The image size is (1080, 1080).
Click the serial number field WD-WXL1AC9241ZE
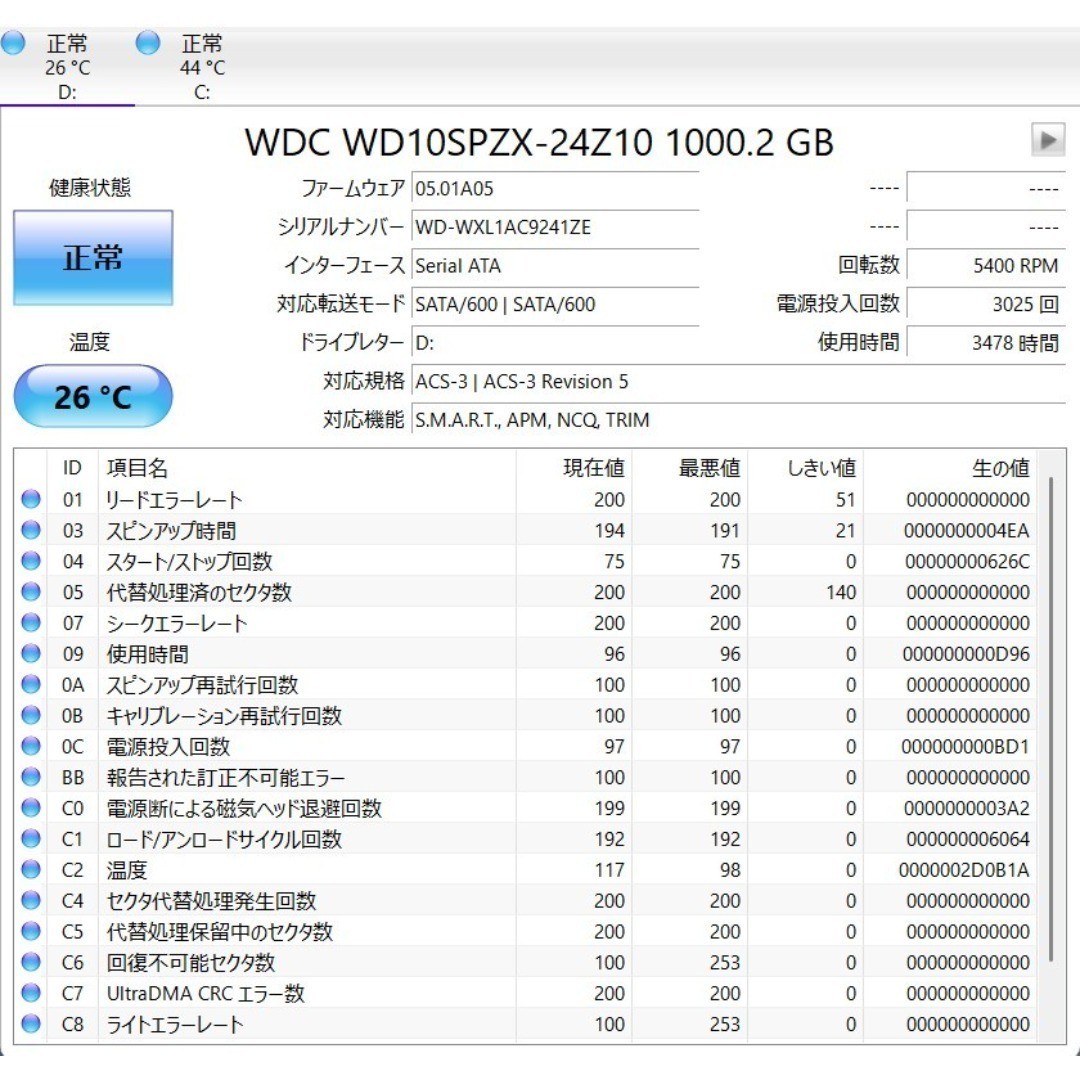pyautogui.click(x=555, y=227)
